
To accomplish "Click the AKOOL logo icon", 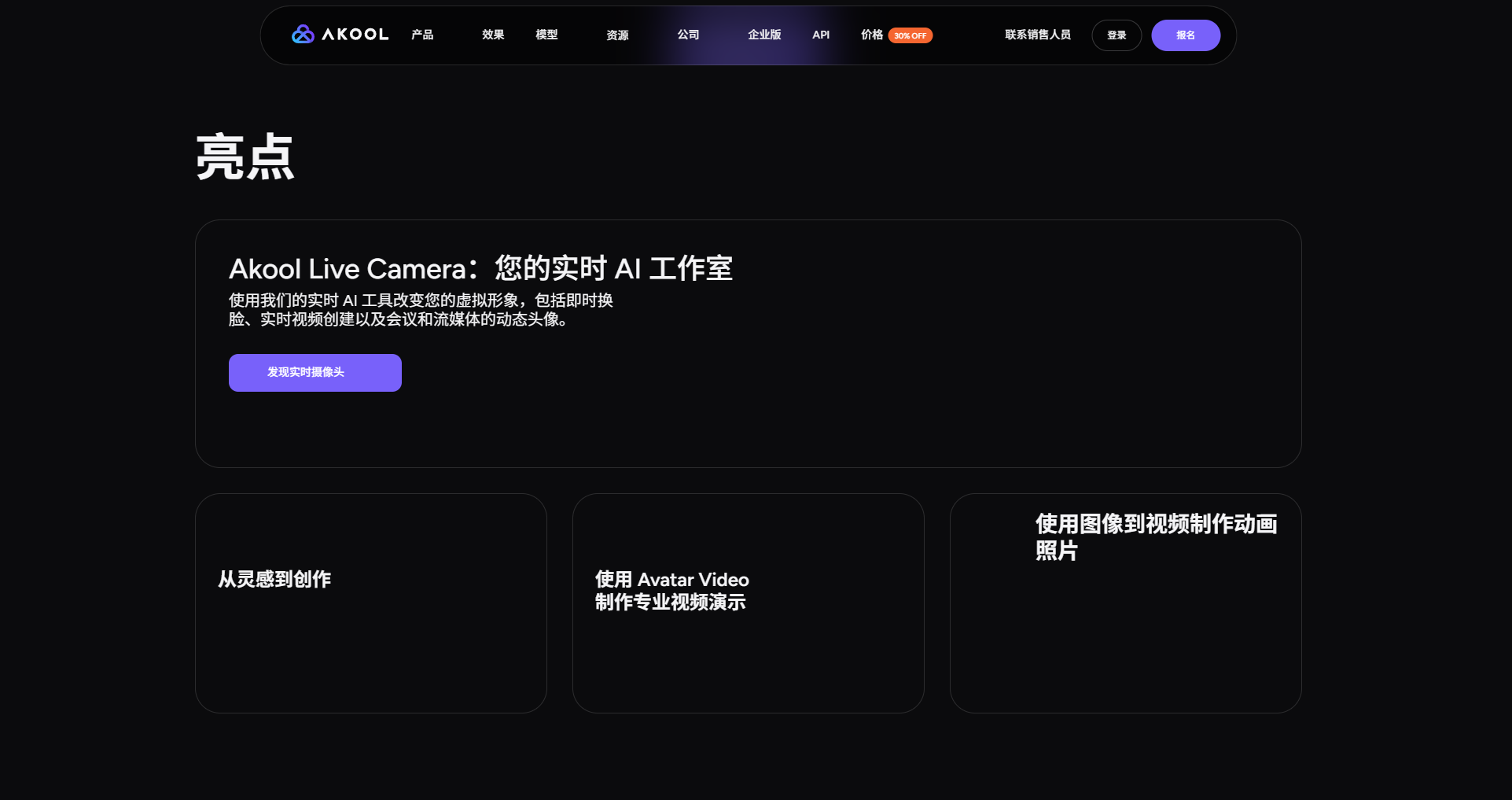I will click(303, 35).
